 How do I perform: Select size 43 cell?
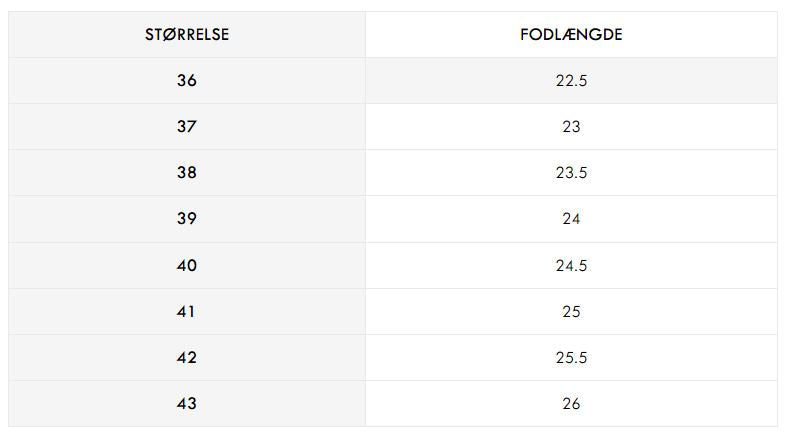[x=187, y=404]
